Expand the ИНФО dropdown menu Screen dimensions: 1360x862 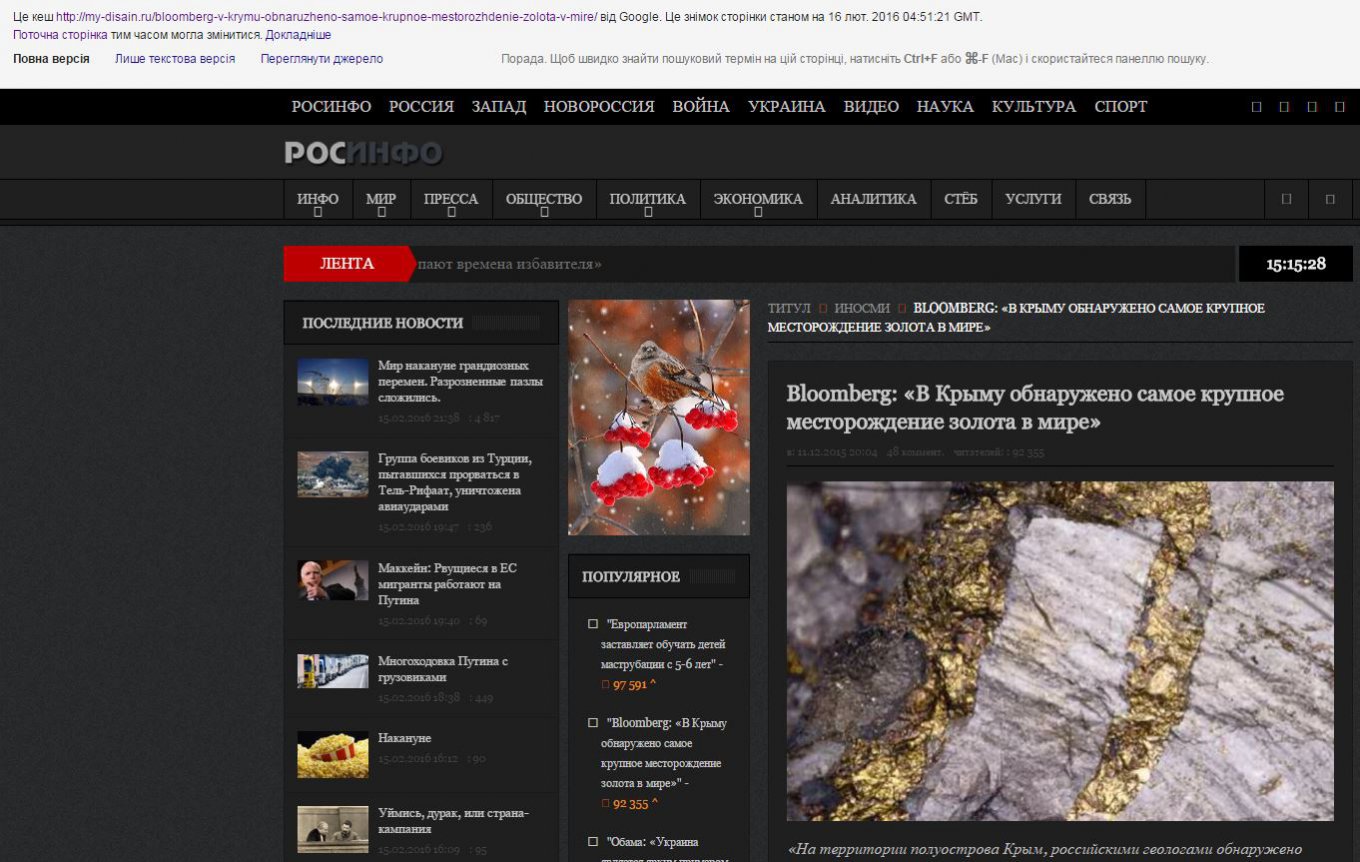(x=317, y=200)
